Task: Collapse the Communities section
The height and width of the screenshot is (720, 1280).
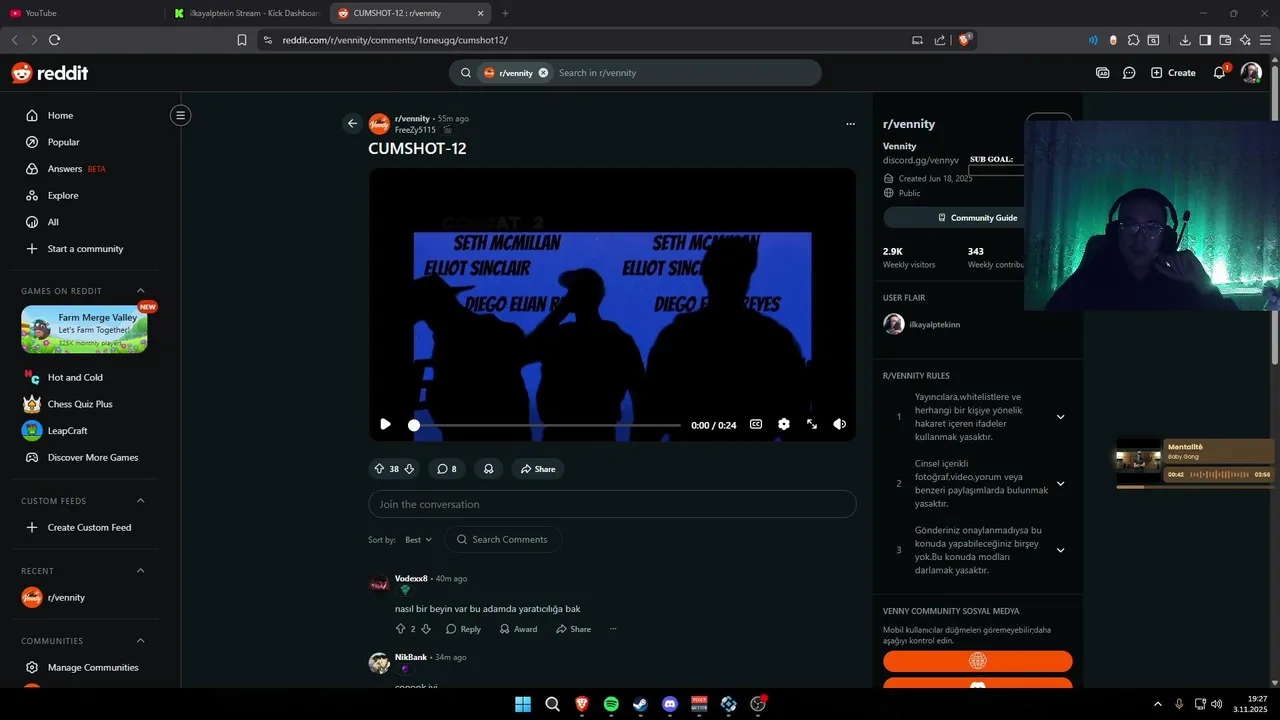Action: [140, 641]
